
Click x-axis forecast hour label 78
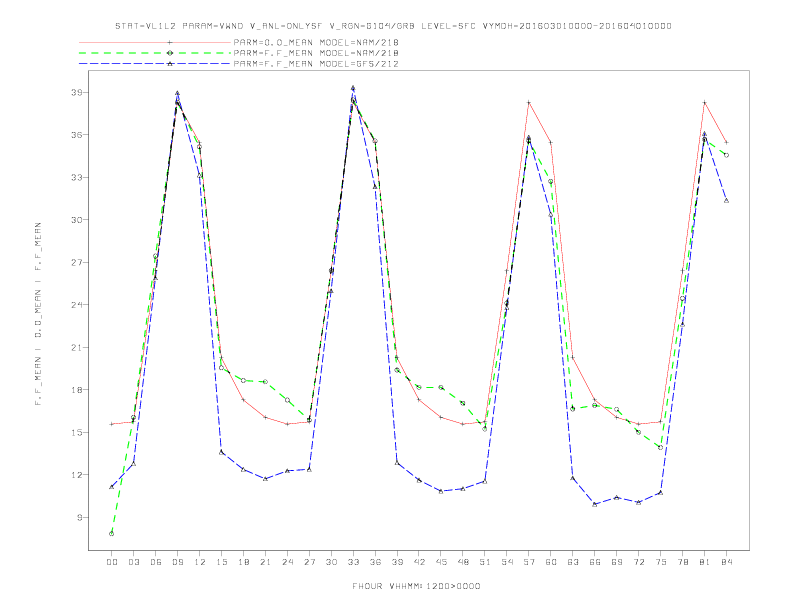click(682, 562)
